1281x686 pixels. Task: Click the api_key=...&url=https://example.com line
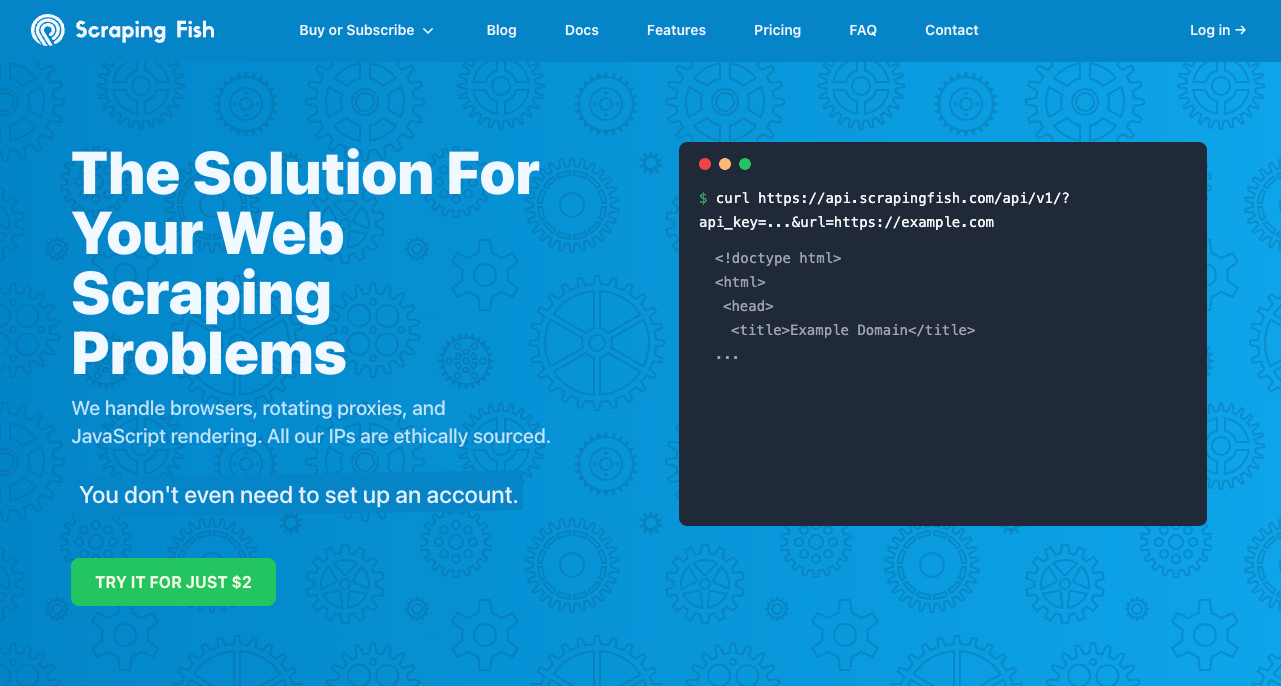click(x=846, y=222)
